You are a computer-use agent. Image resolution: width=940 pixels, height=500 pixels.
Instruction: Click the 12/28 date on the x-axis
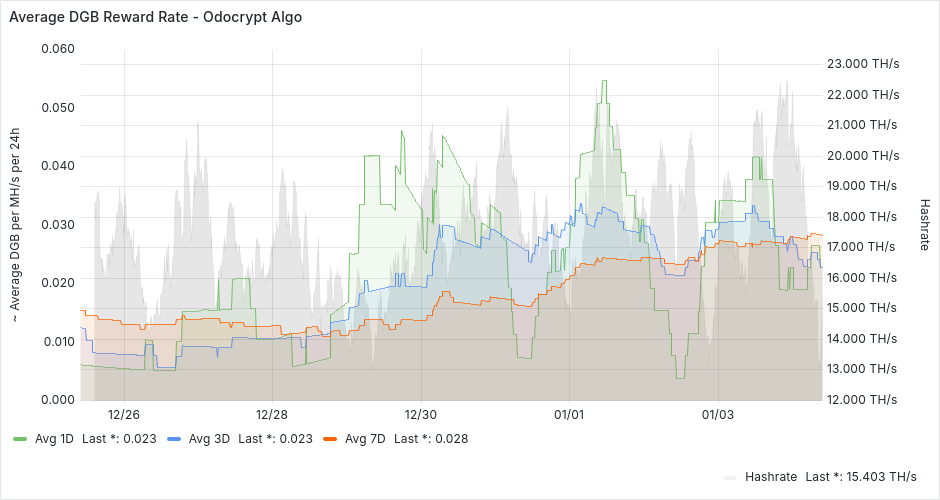point(272,414)
